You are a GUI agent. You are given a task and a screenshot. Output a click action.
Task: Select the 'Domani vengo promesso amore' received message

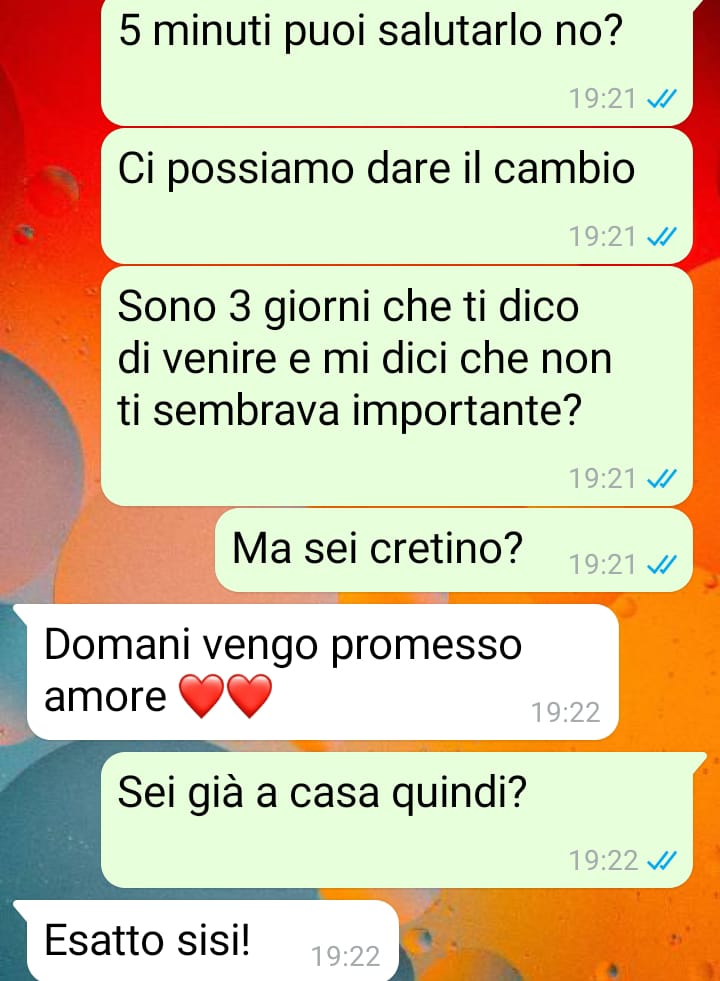(x=323, y=671)
